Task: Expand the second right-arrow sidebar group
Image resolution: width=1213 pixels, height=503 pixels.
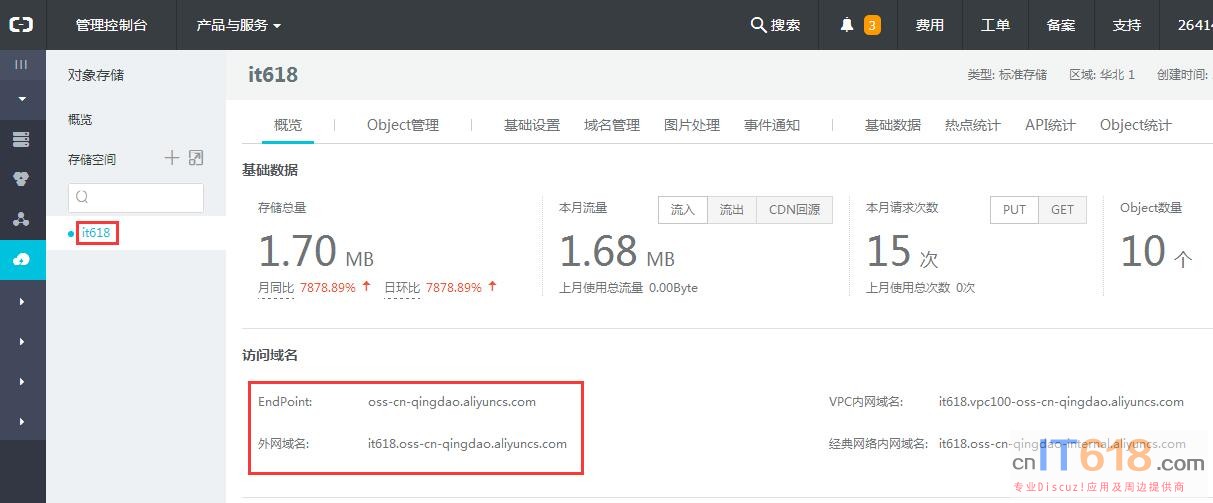Action: 21,341
